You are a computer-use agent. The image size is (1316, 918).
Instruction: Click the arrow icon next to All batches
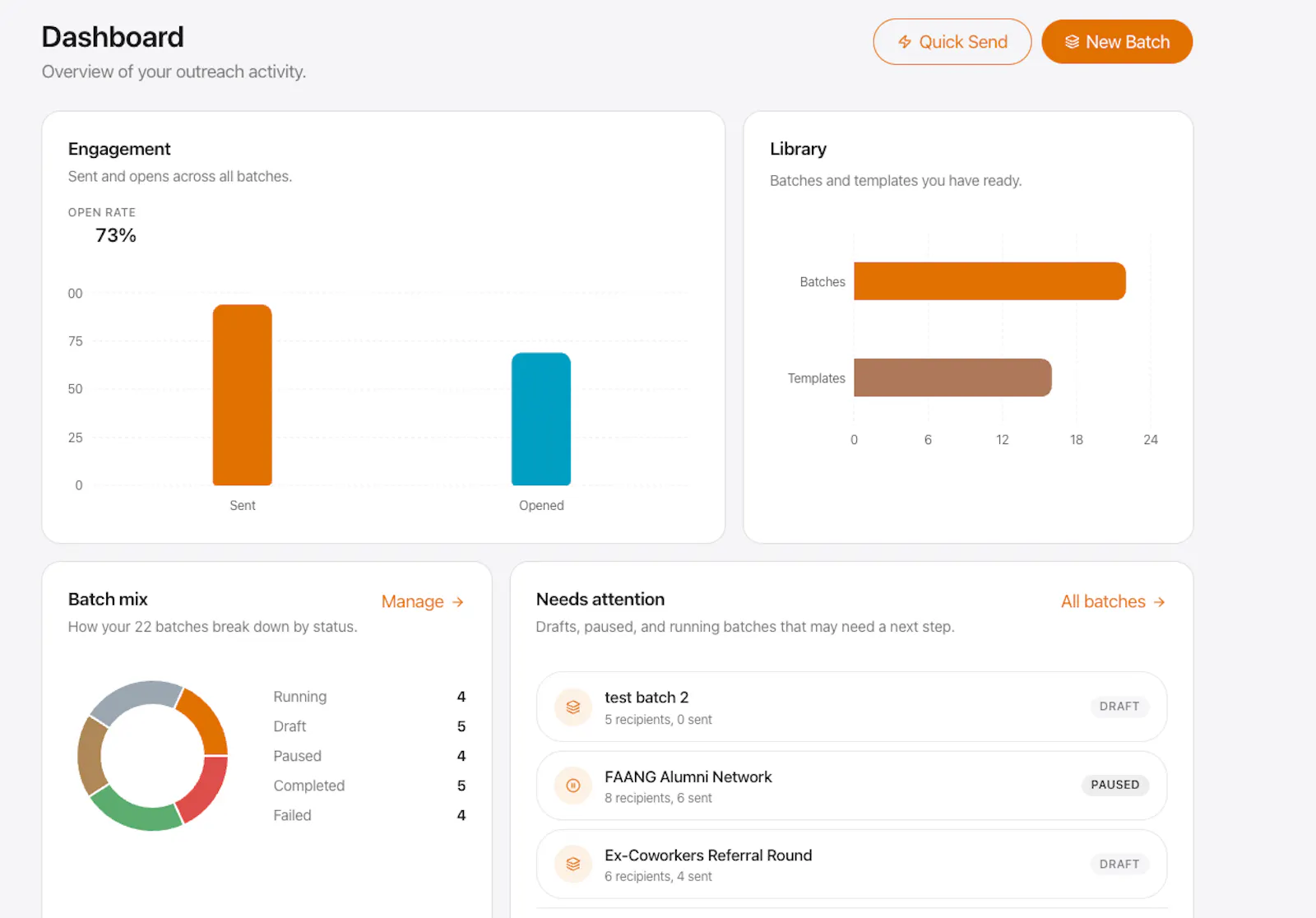click(1159, 602)
